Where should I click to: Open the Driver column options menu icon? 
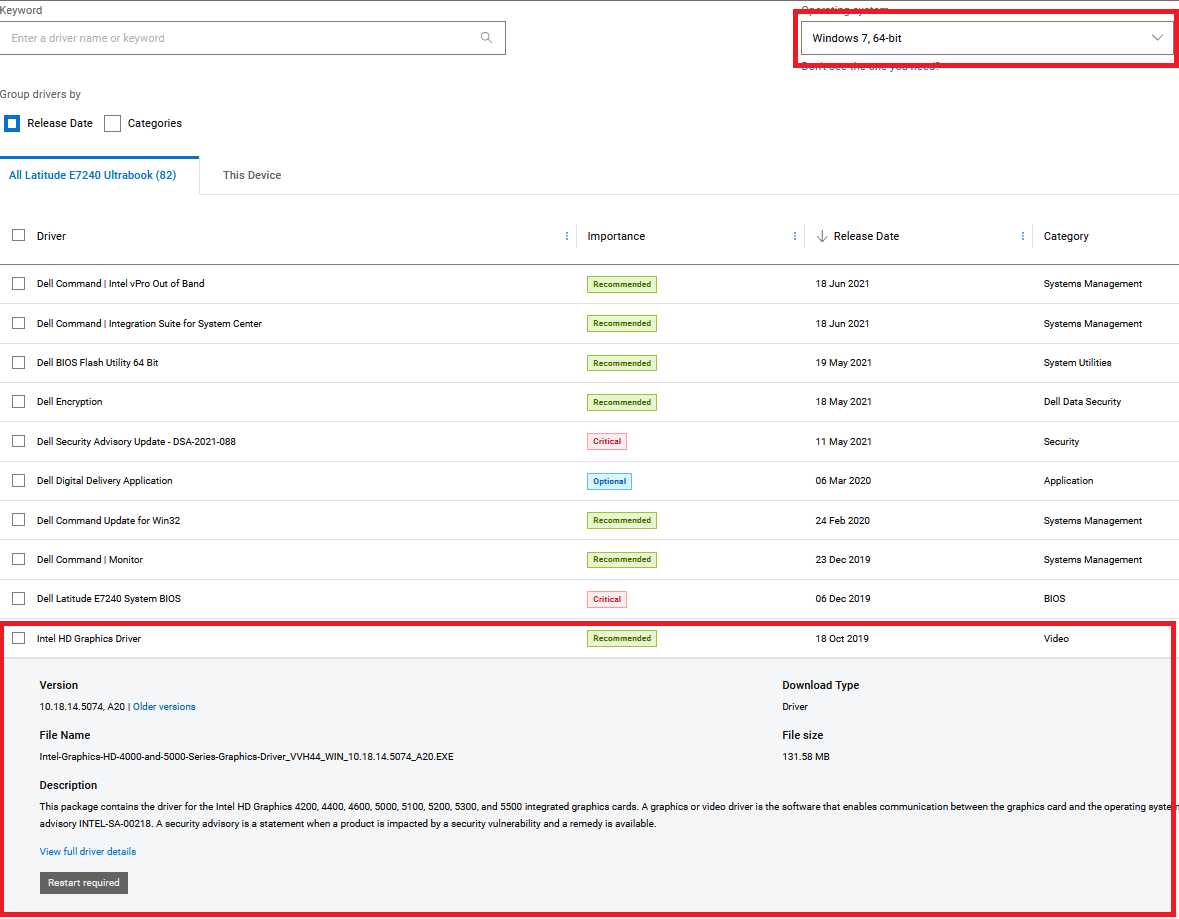(567, 237)
